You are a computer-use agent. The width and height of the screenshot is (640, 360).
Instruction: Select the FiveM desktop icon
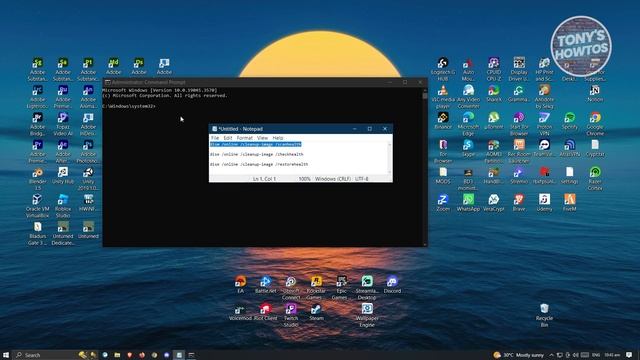569,203
